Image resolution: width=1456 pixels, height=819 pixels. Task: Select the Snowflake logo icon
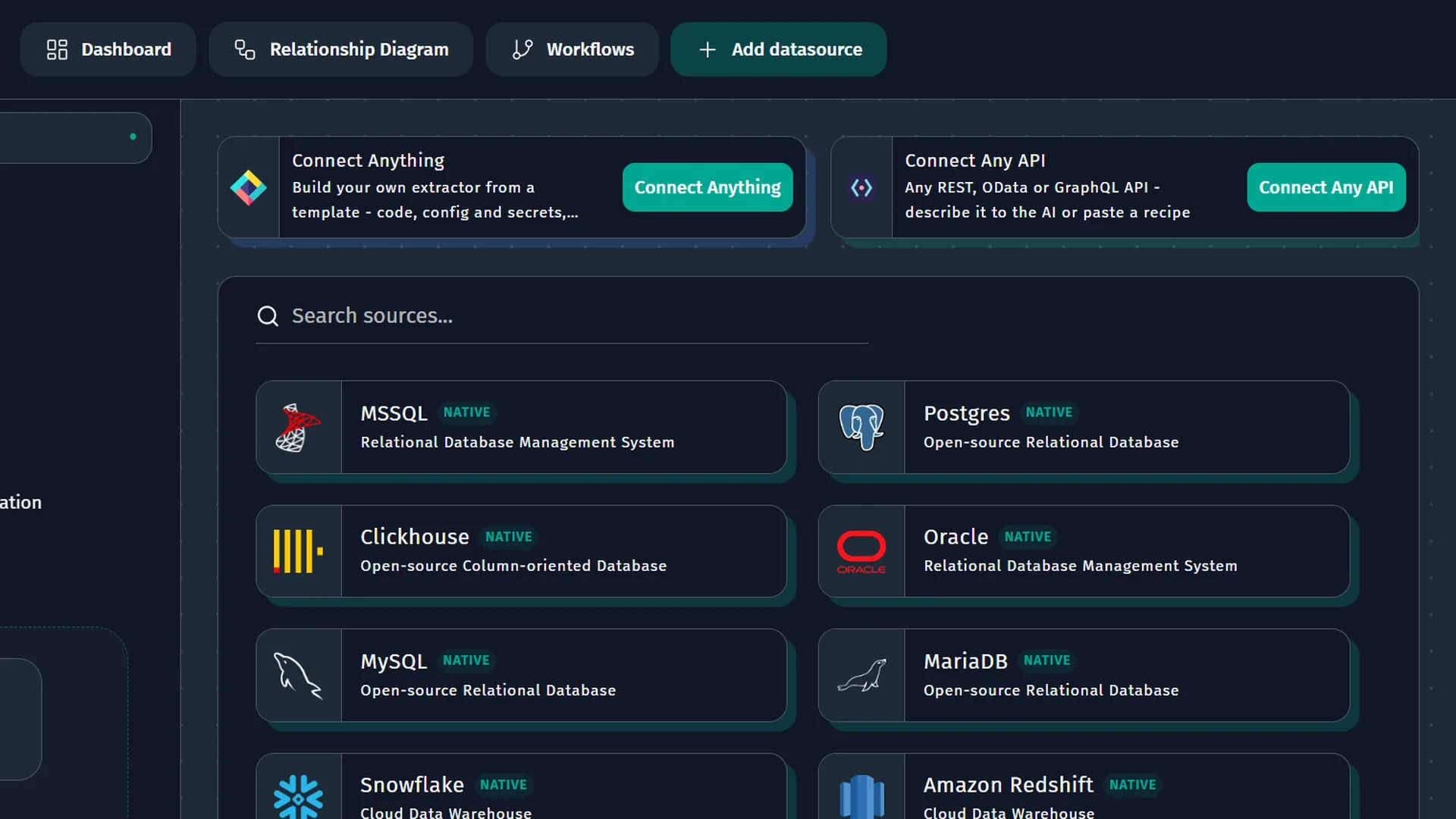point(298,796)
